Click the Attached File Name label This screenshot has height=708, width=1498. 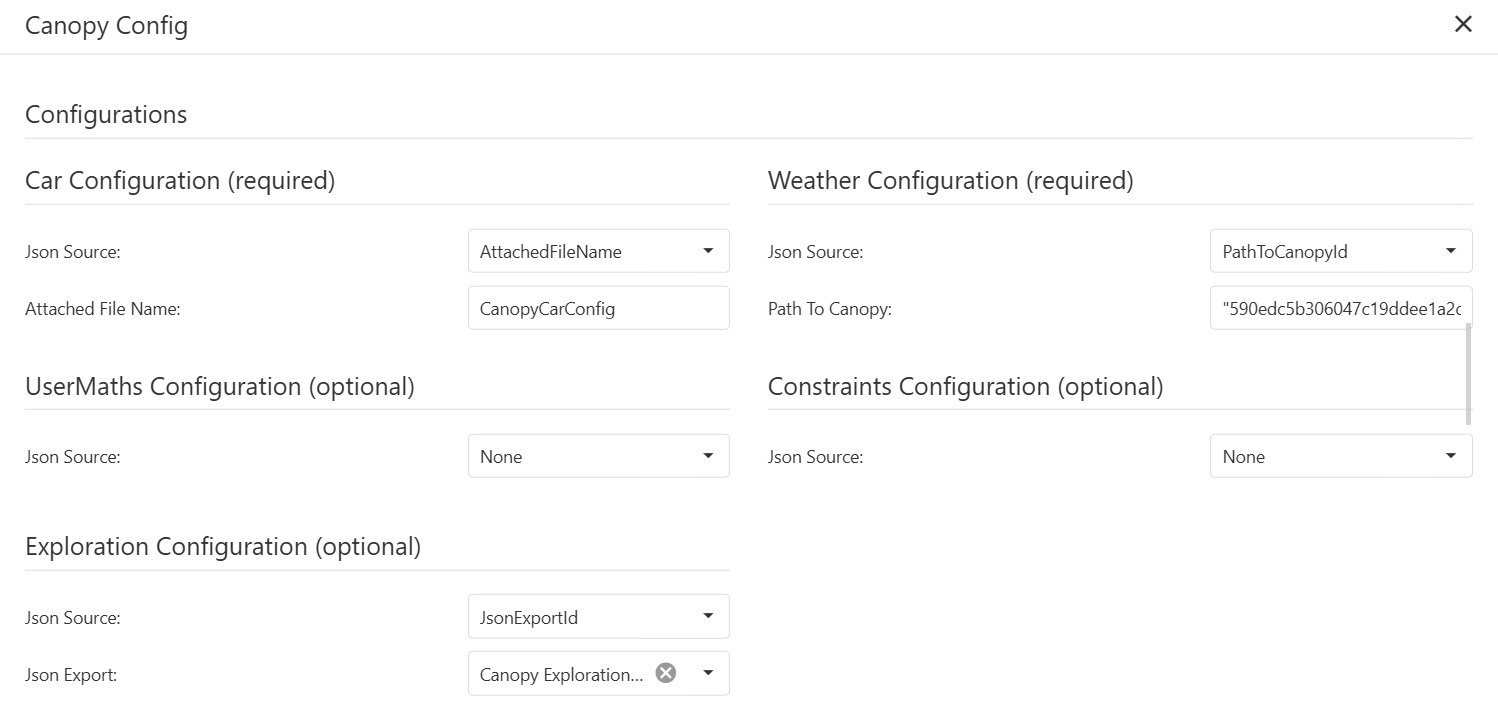[102, 309]
